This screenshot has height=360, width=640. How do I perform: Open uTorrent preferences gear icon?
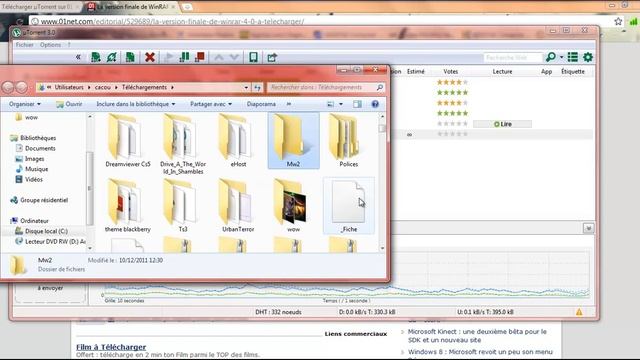point(588,57)
